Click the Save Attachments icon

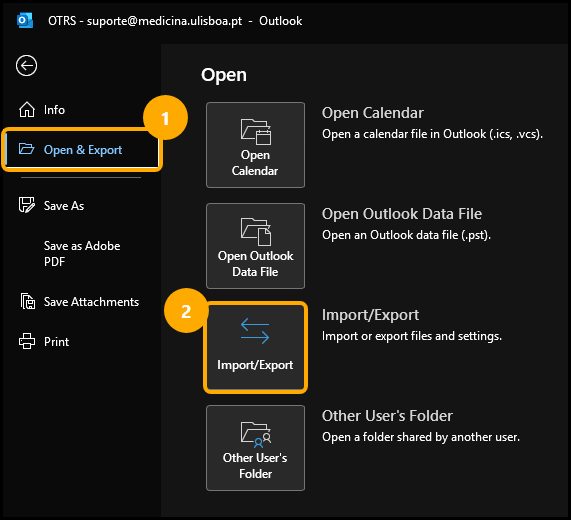pyautogui.click(x=27, y=301)
